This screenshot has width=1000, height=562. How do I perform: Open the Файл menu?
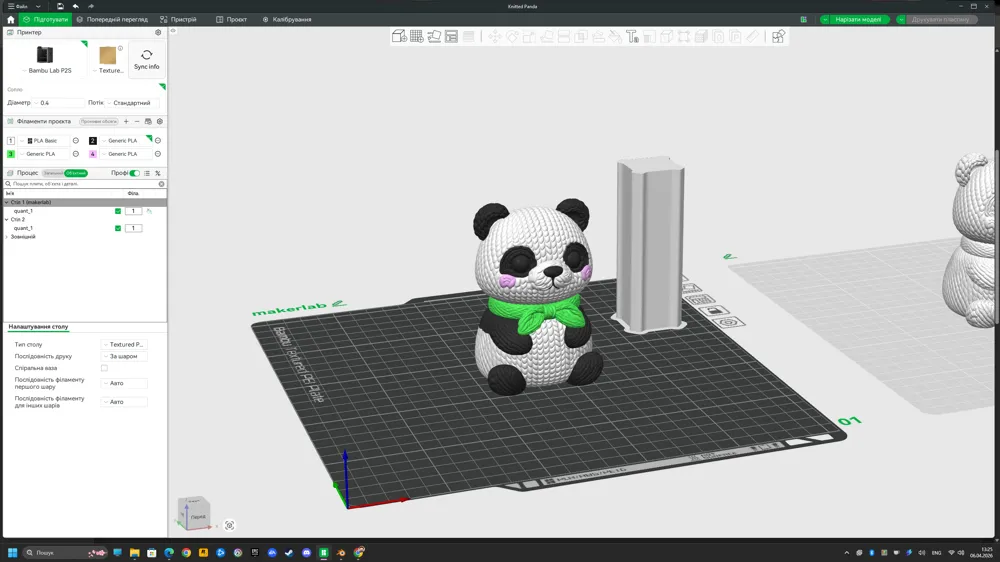[x=18, y=6]
